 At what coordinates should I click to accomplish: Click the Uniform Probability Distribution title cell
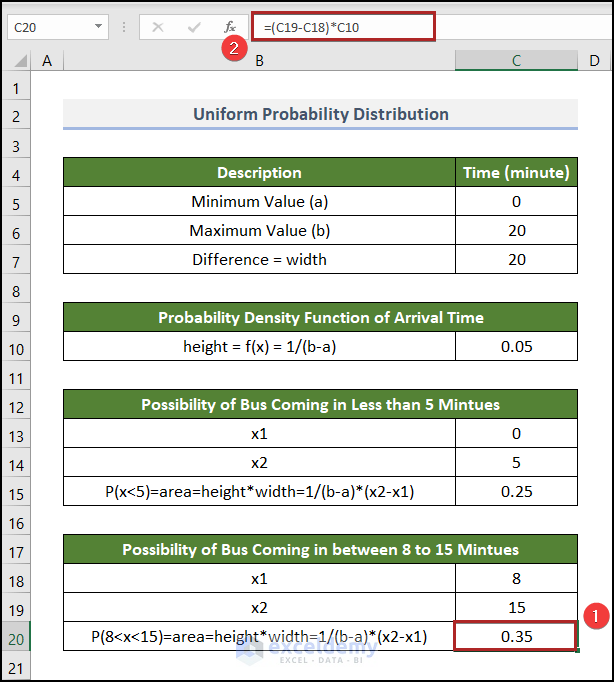click(x=320, y=114)
